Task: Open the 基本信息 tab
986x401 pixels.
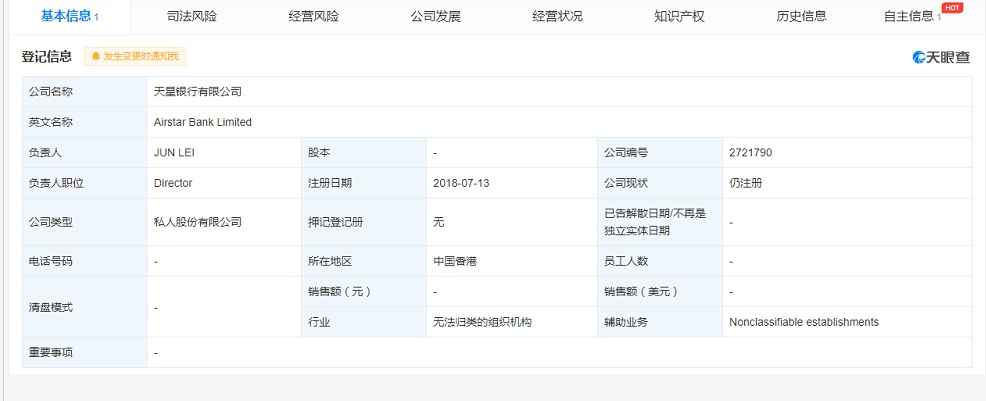Action: pos(69,17)
